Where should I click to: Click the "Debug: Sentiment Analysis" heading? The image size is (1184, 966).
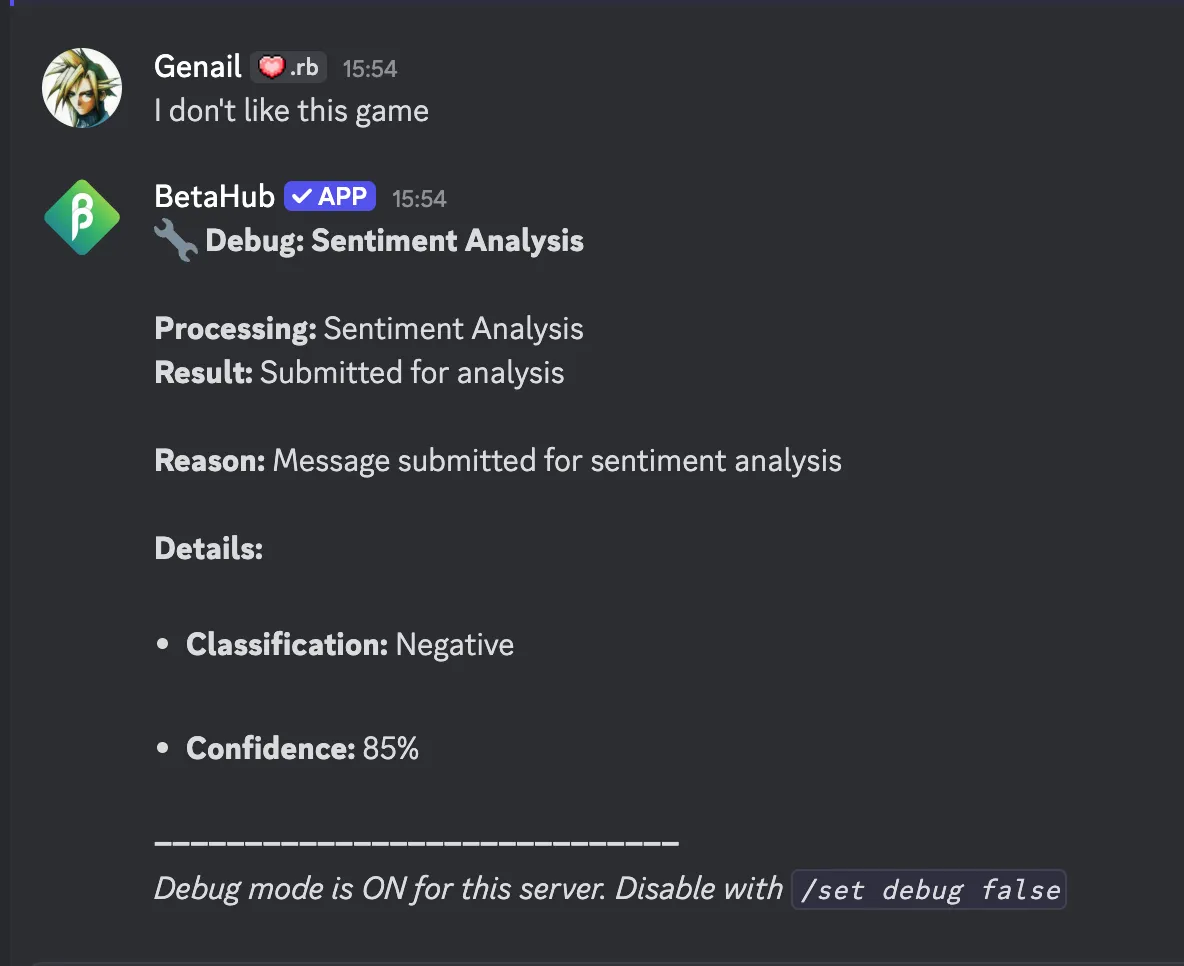point(395,241)
